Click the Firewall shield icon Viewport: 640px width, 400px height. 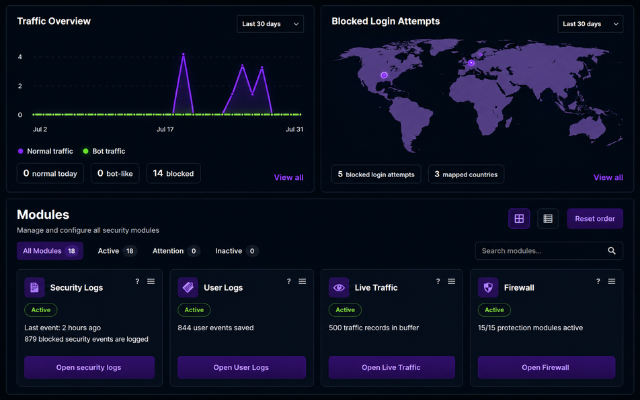click(488, 288)
